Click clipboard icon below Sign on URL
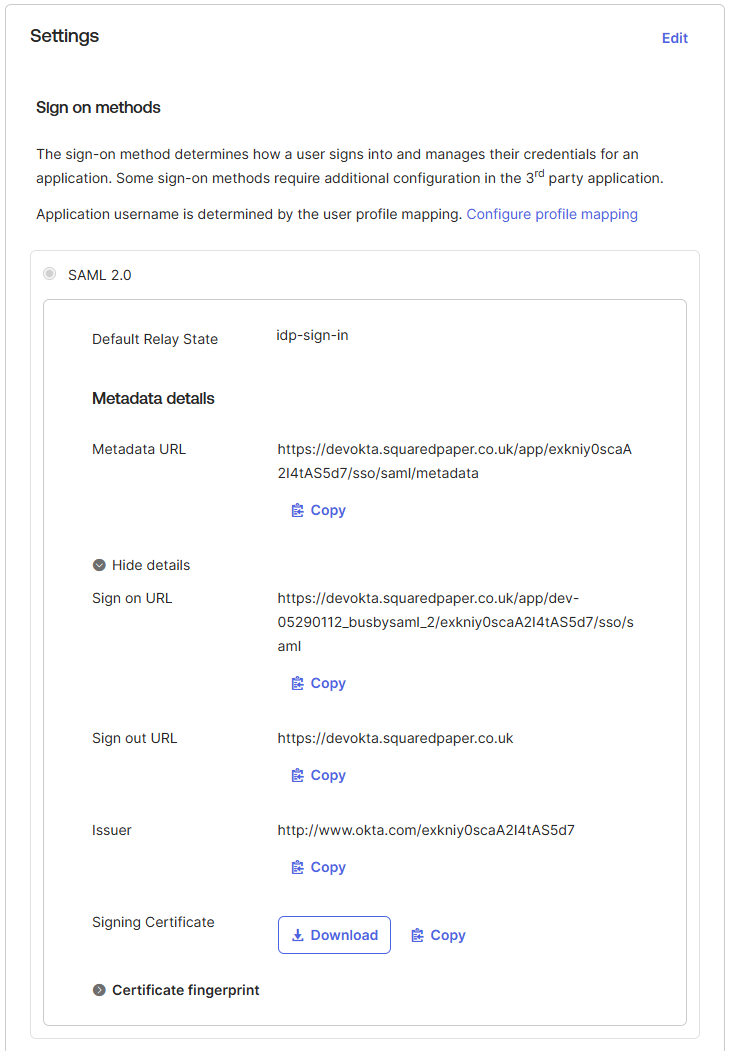 point(298,683)
